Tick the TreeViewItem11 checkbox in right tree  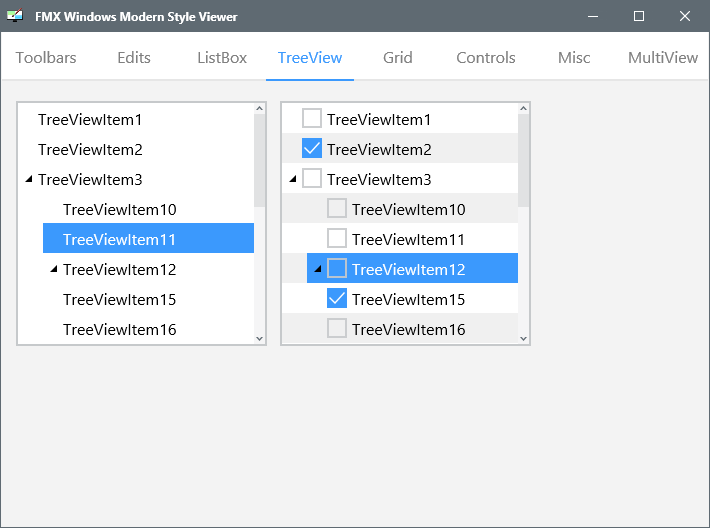pyautogui.click(x=337, y=239)
